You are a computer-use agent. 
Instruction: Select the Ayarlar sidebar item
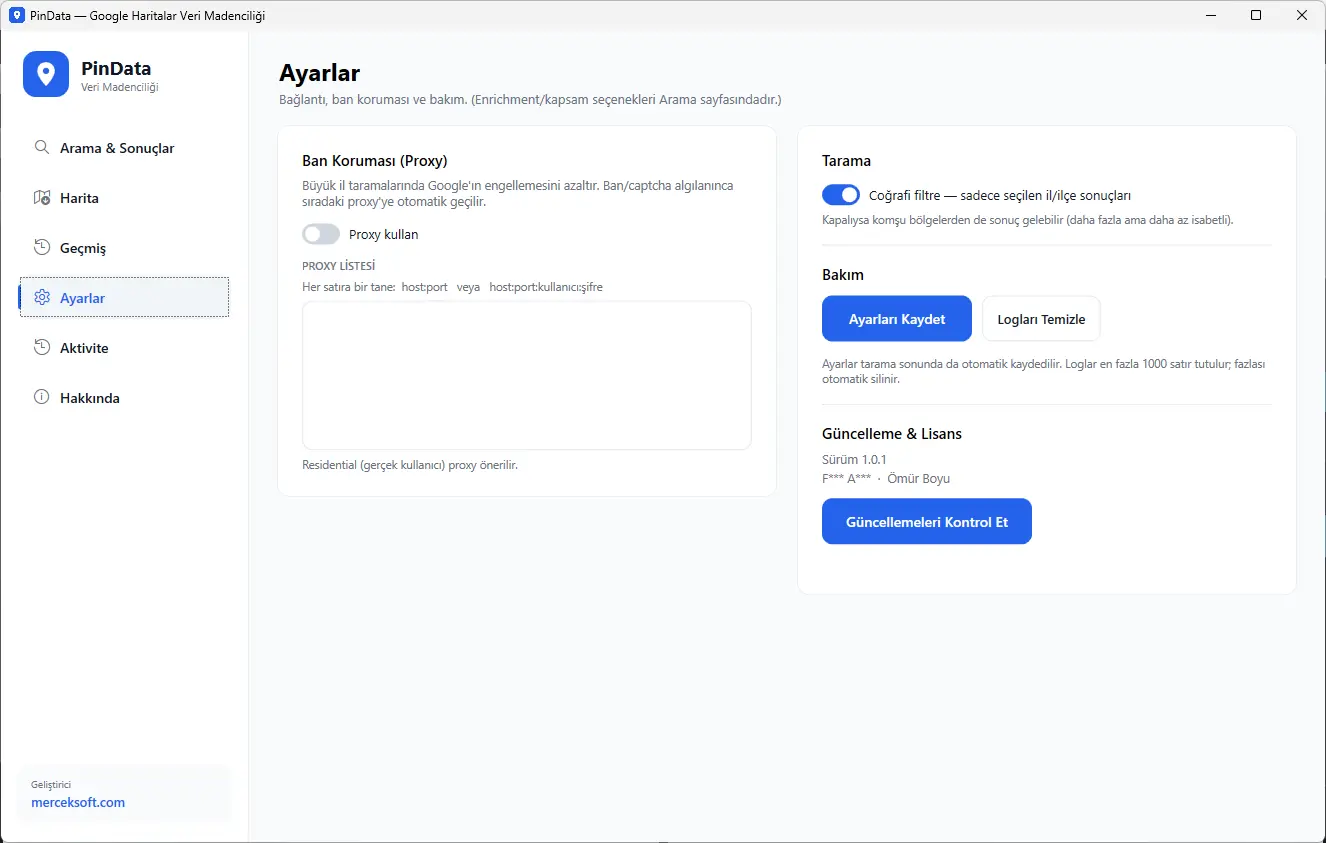(124, 298)
